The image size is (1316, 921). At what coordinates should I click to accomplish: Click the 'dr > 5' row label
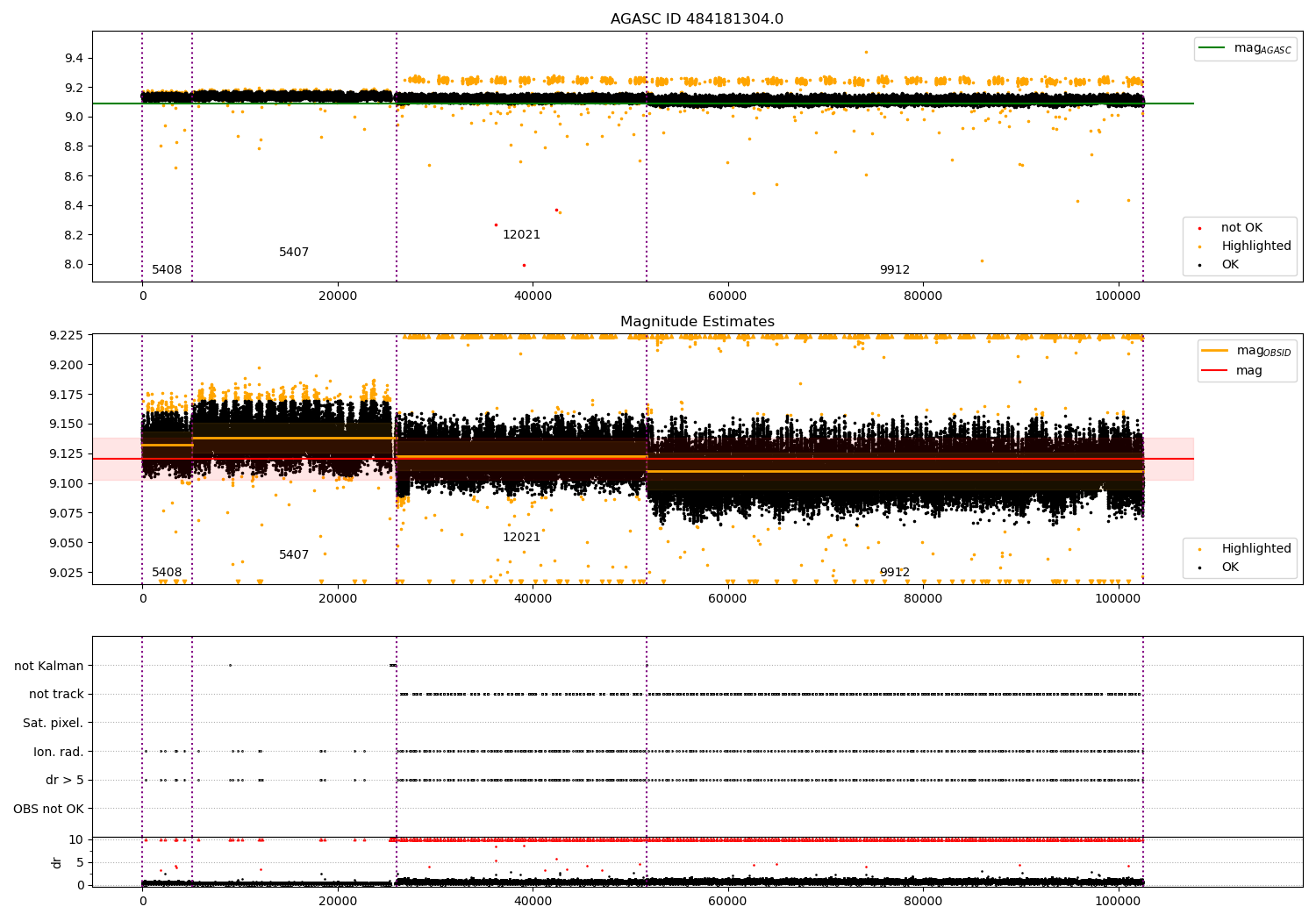[65, 780]
